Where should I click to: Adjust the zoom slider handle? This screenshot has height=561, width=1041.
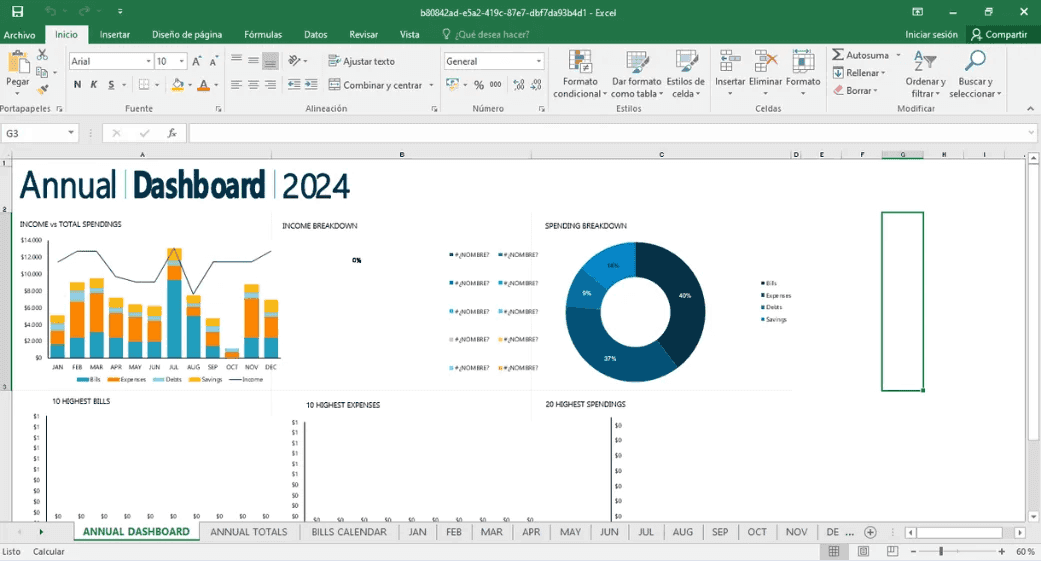coord(941,551)
